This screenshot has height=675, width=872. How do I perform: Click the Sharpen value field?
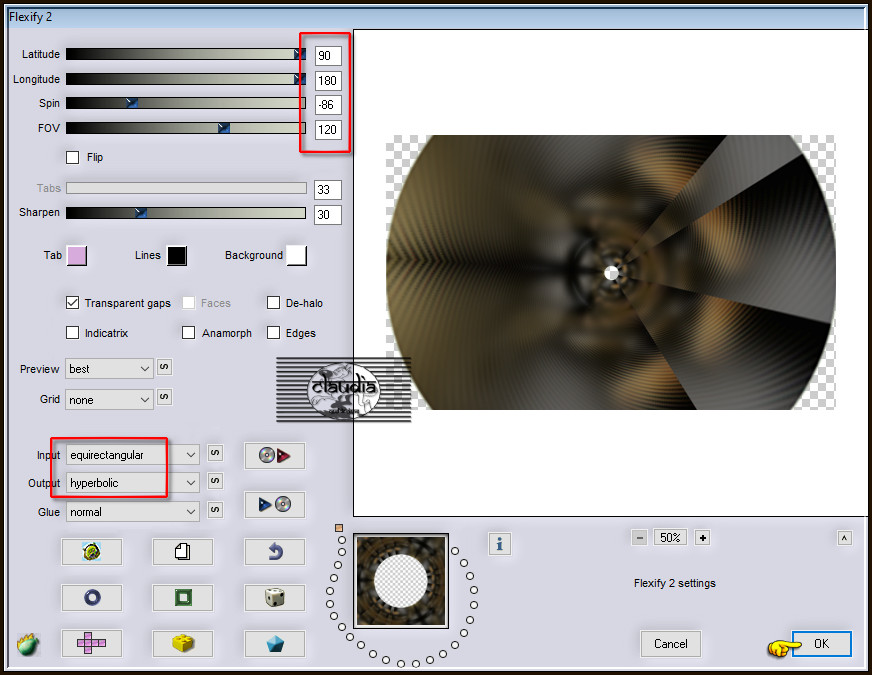328,215
